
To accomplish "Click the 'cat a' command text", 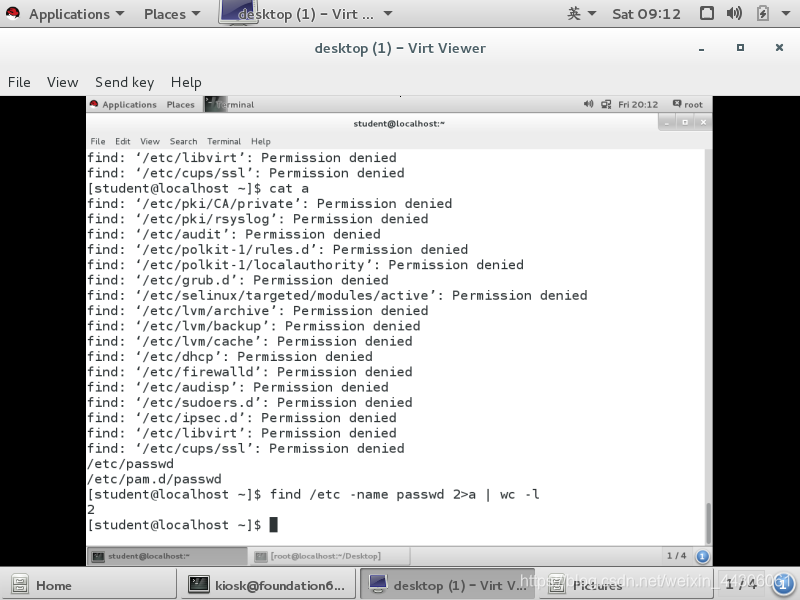I will pyautogui.click(x=289, y=189).
